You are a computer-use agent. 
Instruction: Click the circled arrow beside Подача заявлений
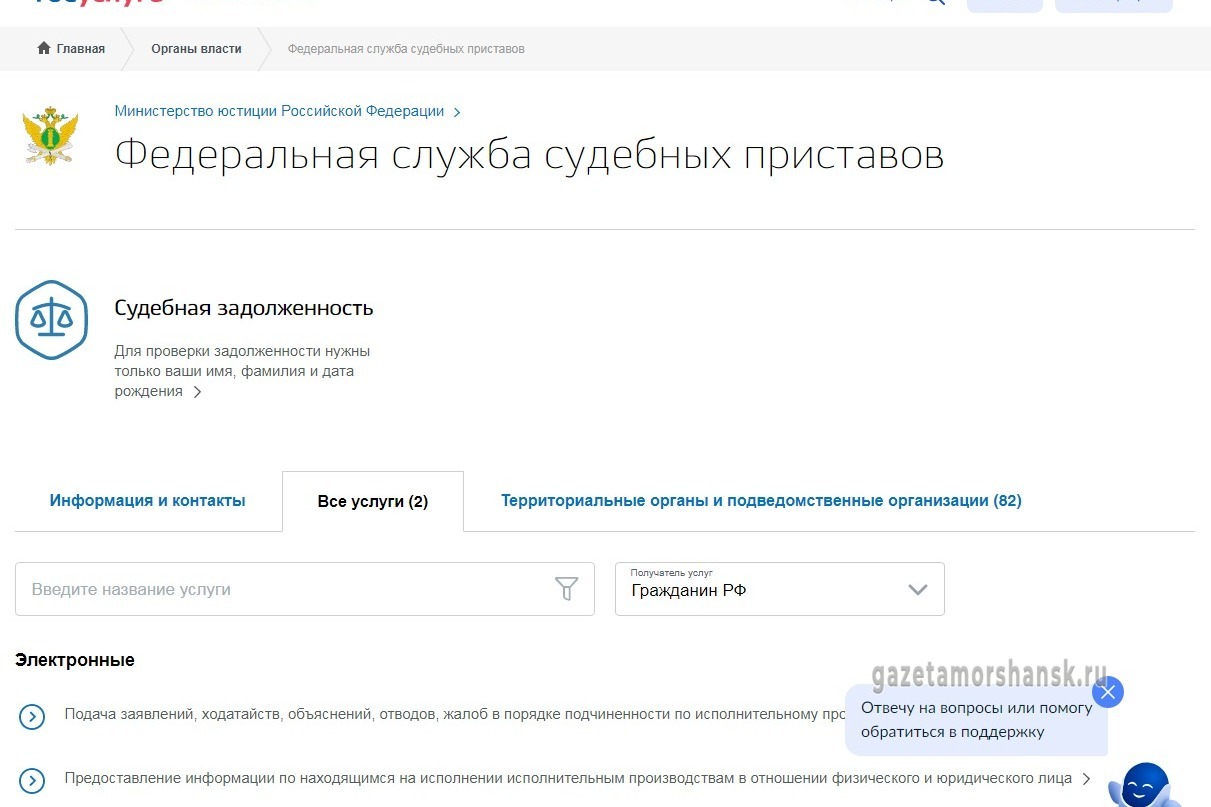pos(32,716)
